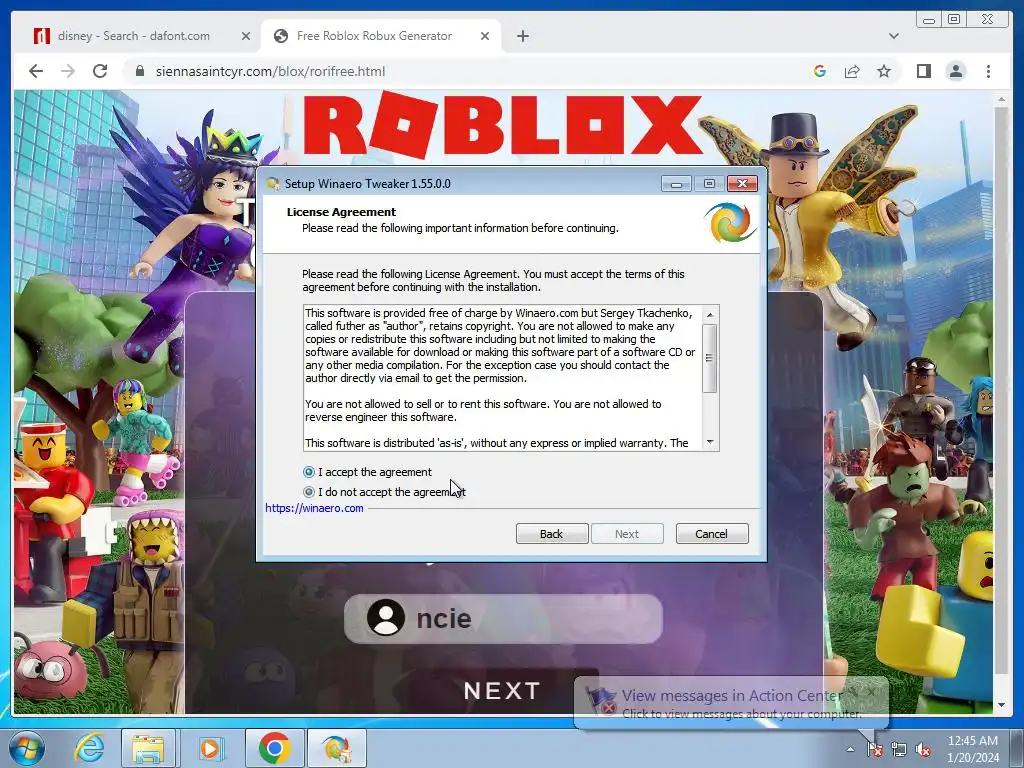Select I accept the agreement

(x=368, y=472)
